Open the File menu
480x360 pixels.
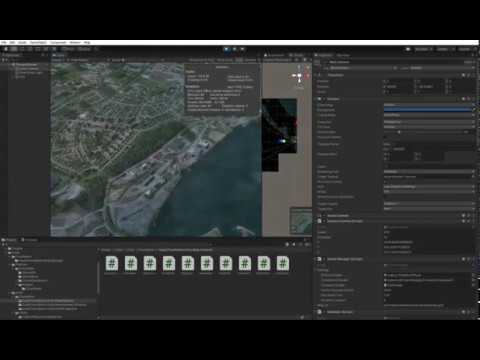pos(4,43)
